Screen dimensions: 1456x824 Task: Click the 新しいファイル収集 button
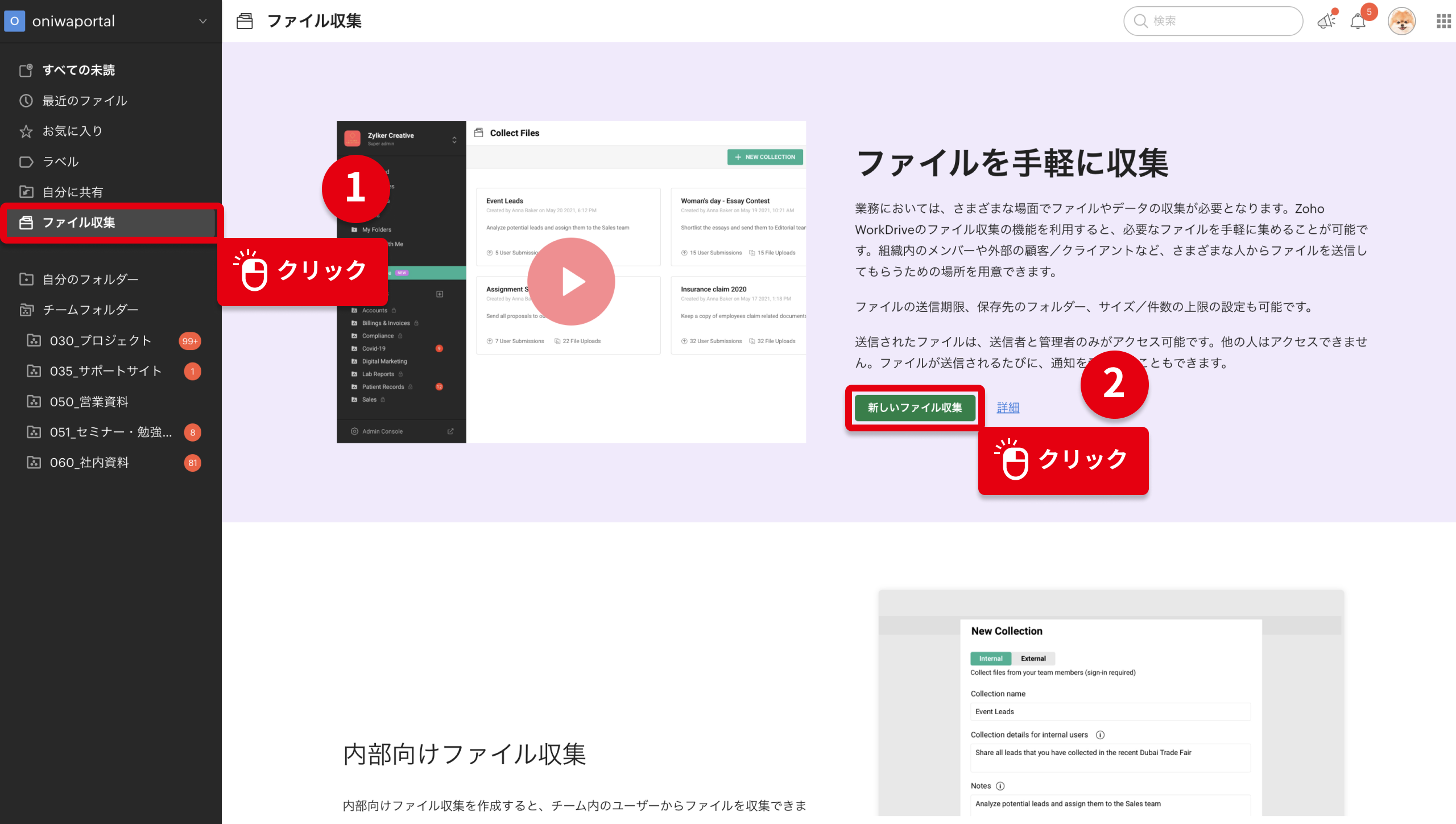coord(915,407)
